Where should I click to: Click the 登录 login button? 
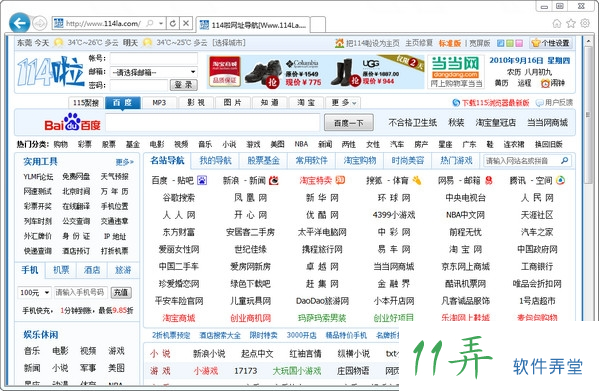click(x=183, y=85)
